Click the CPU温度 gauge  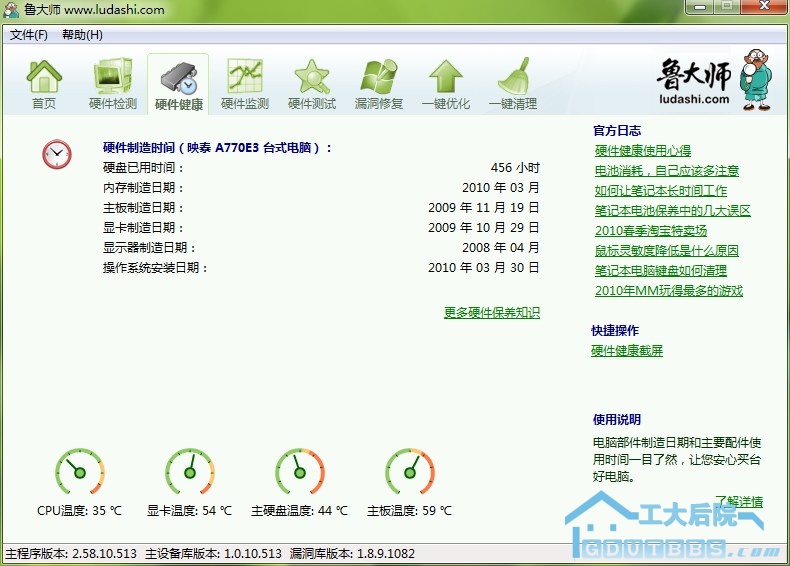80,472
